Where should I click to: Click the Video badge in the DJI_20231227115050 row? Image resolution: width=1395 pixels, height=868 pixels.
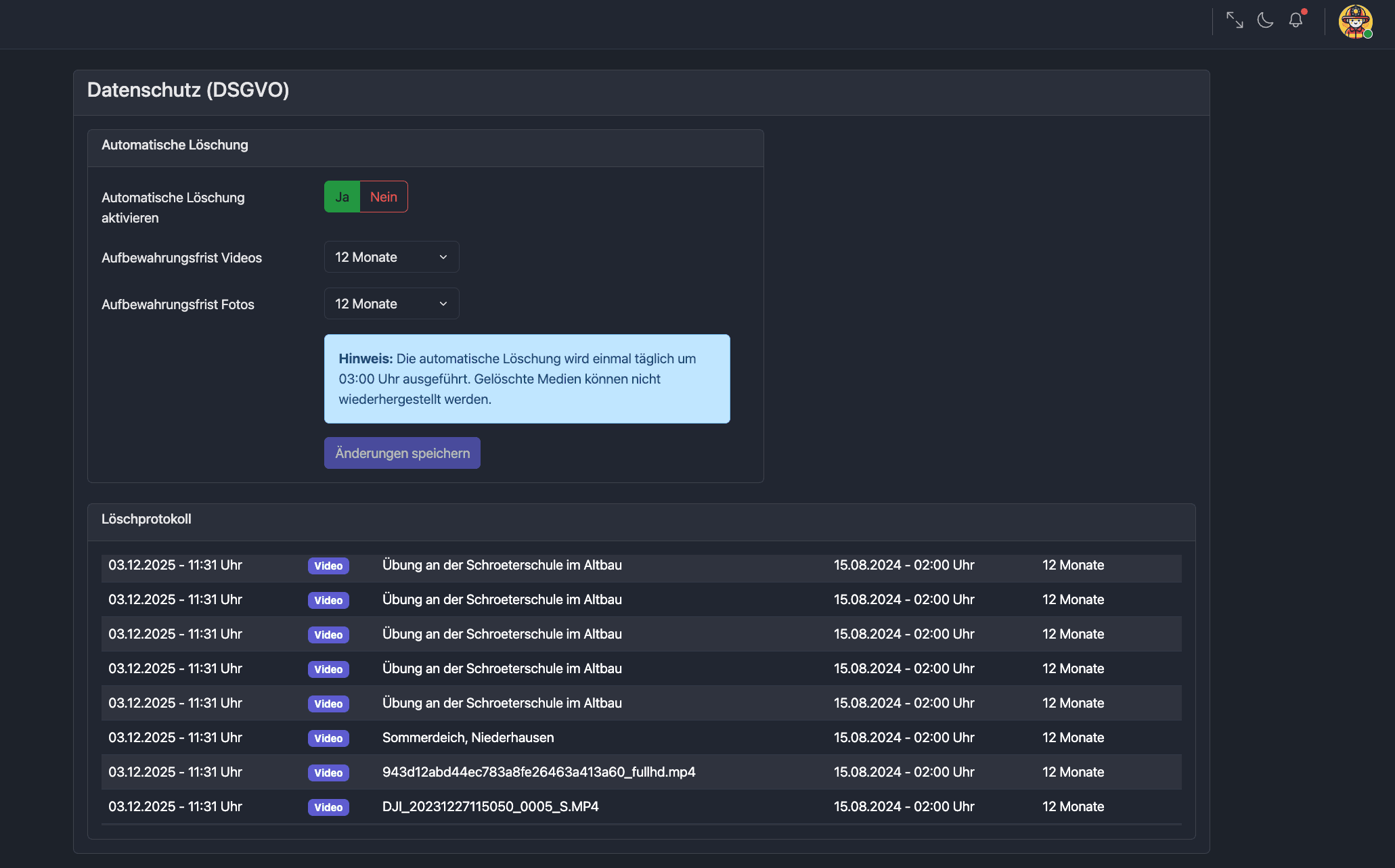click(x=328, y=807)
